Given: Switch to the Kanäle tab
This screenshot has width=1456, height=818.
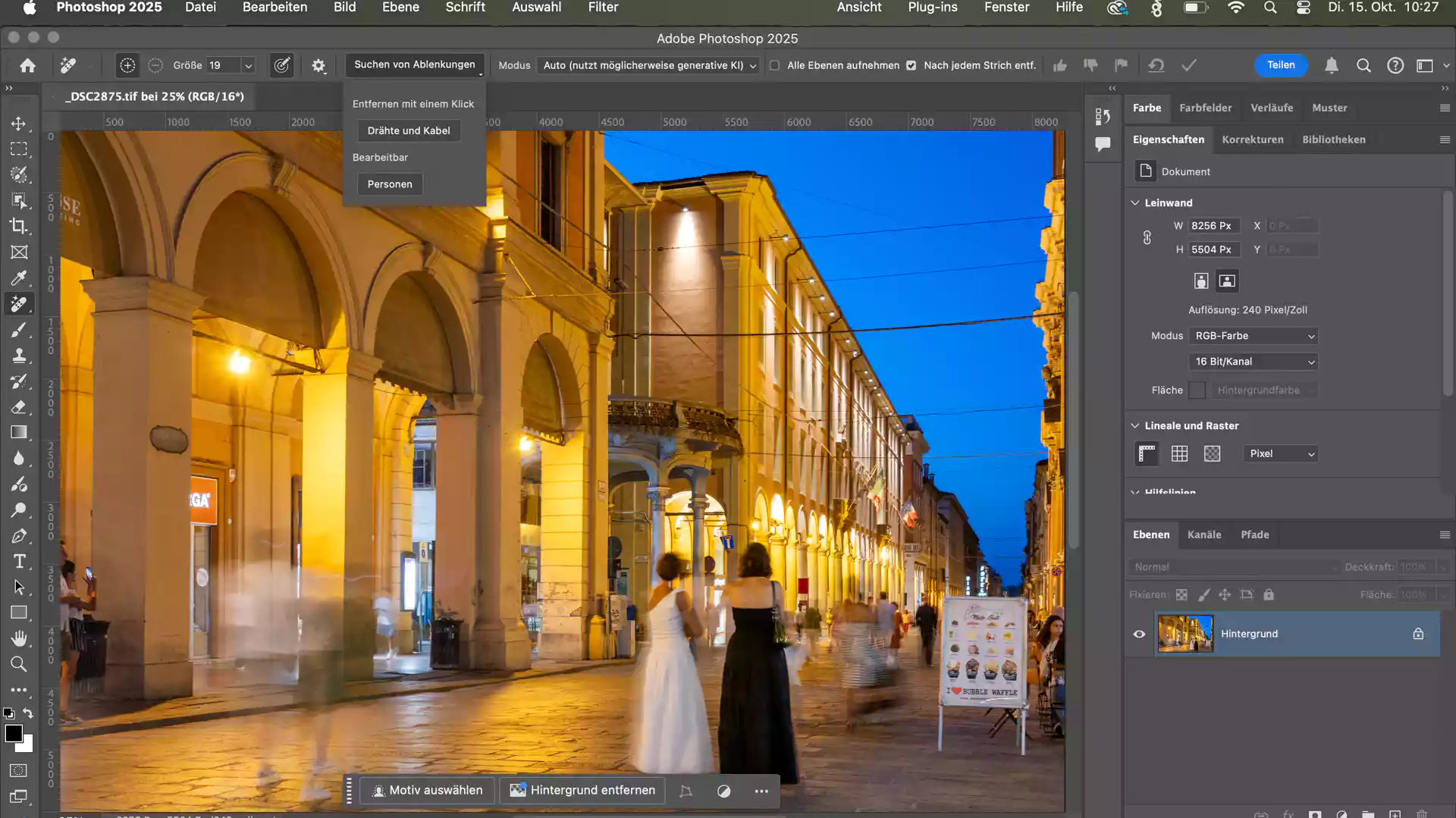Looking at the screenshot, I should coord(1204,534).
